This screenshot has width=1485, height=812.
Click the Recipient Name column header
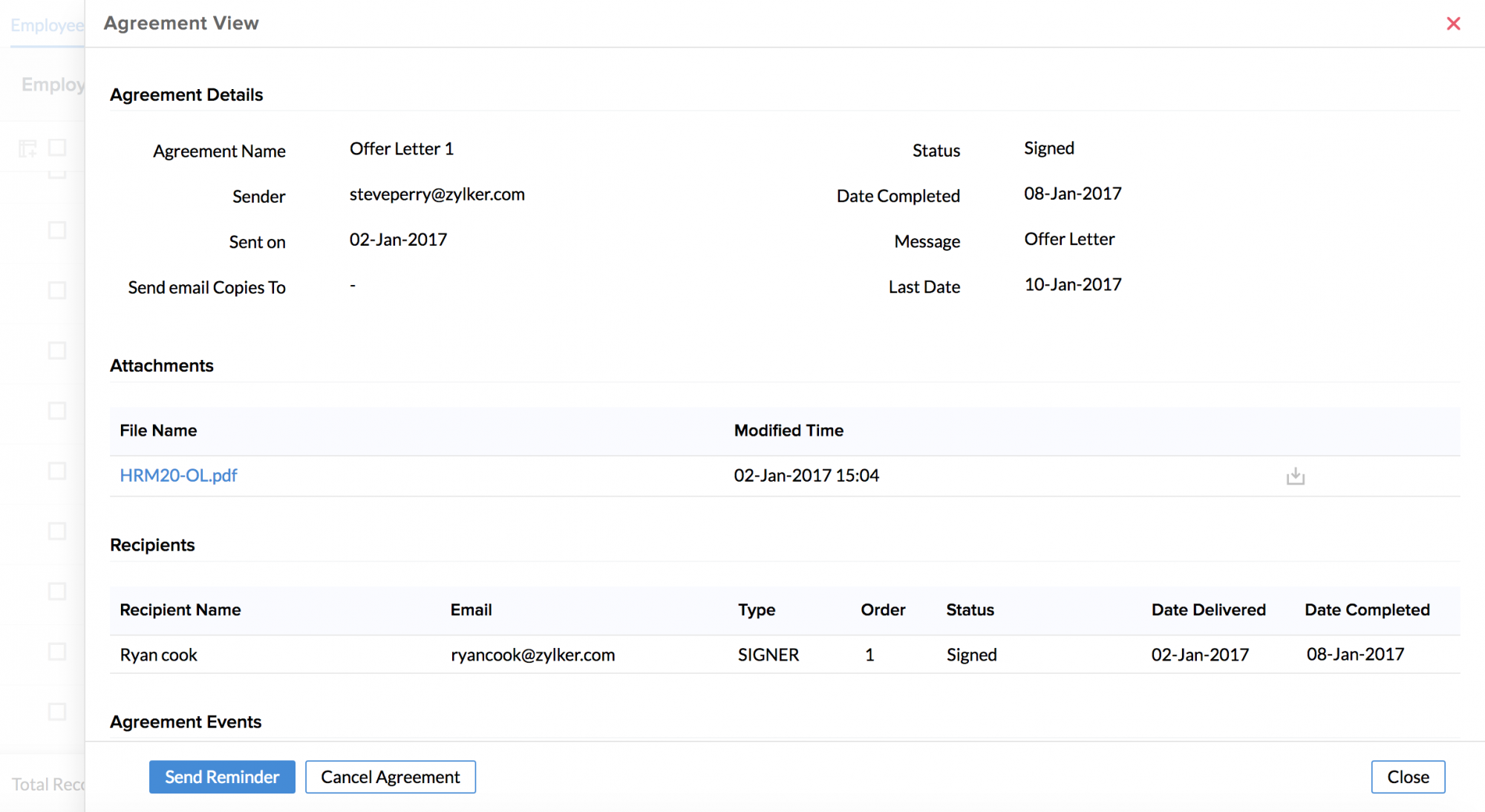pos(180,609)
